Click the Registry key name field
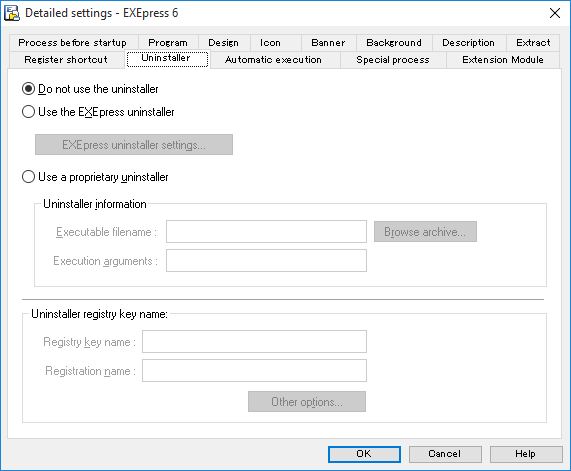 coord(254,341)
